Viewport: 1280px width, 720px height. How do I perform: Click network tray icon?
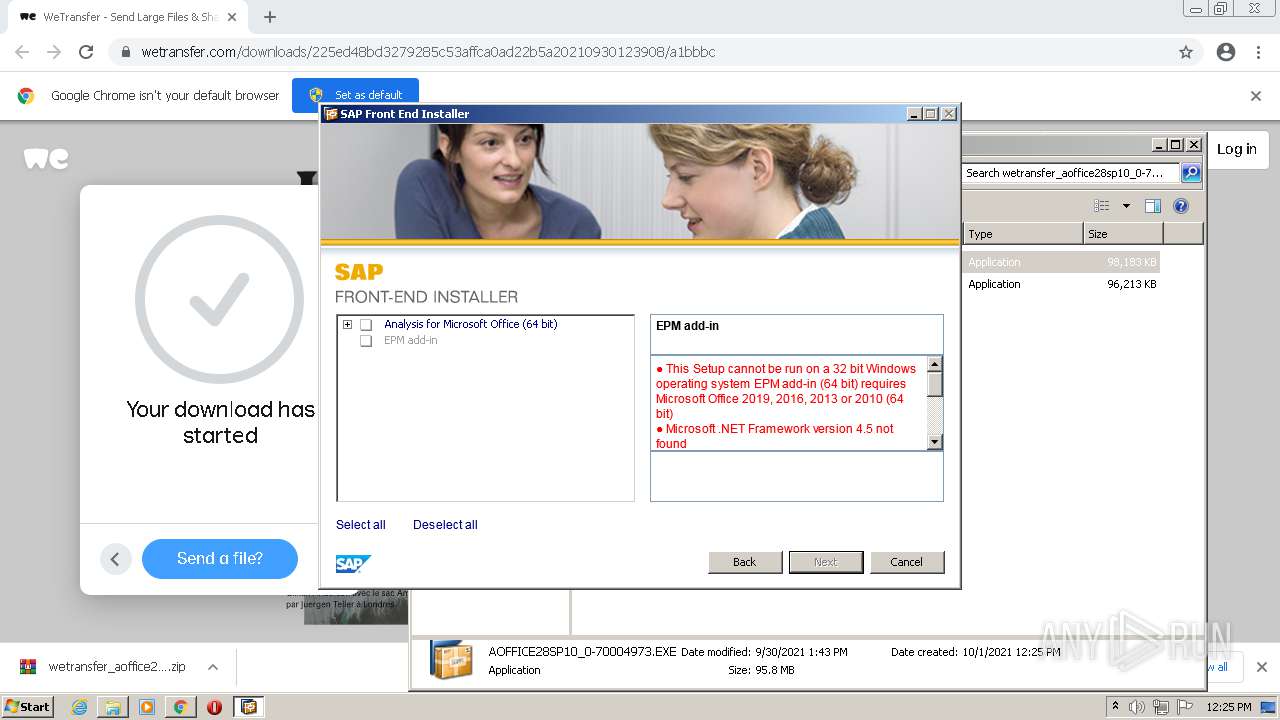[x=1160, y=707]
